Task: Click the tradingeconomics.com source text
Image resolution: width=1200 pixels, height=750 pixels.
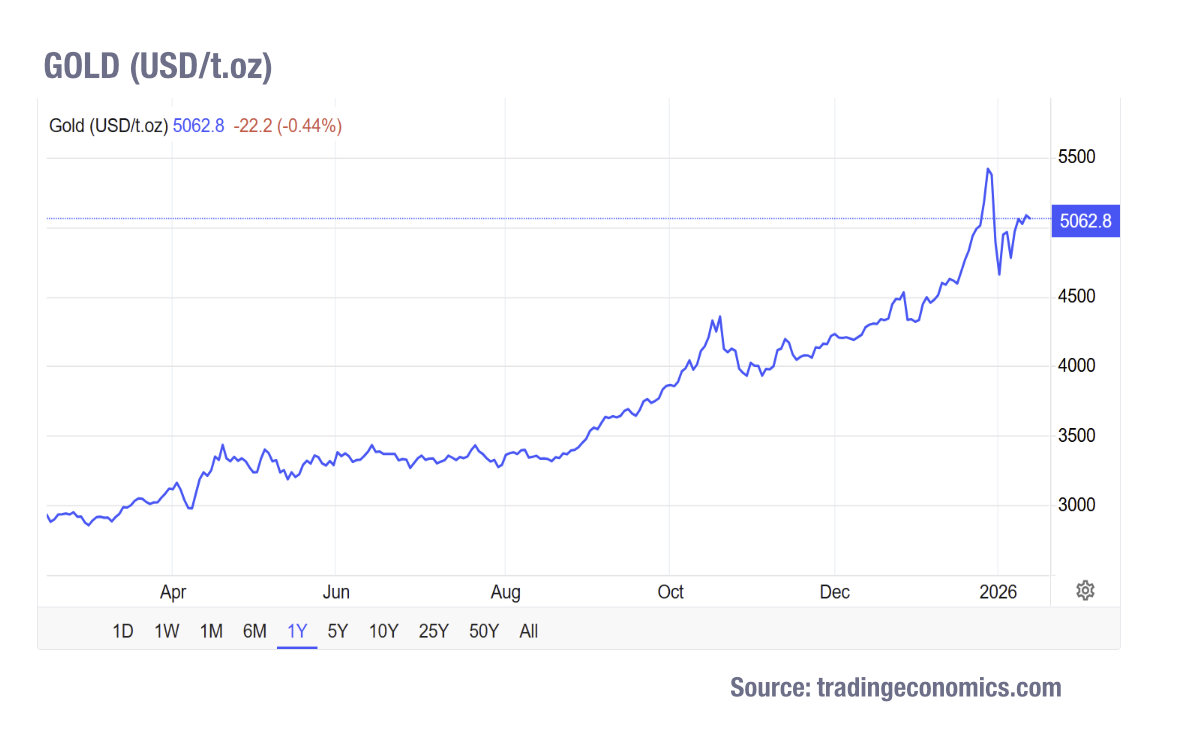Action: point(895,688)
